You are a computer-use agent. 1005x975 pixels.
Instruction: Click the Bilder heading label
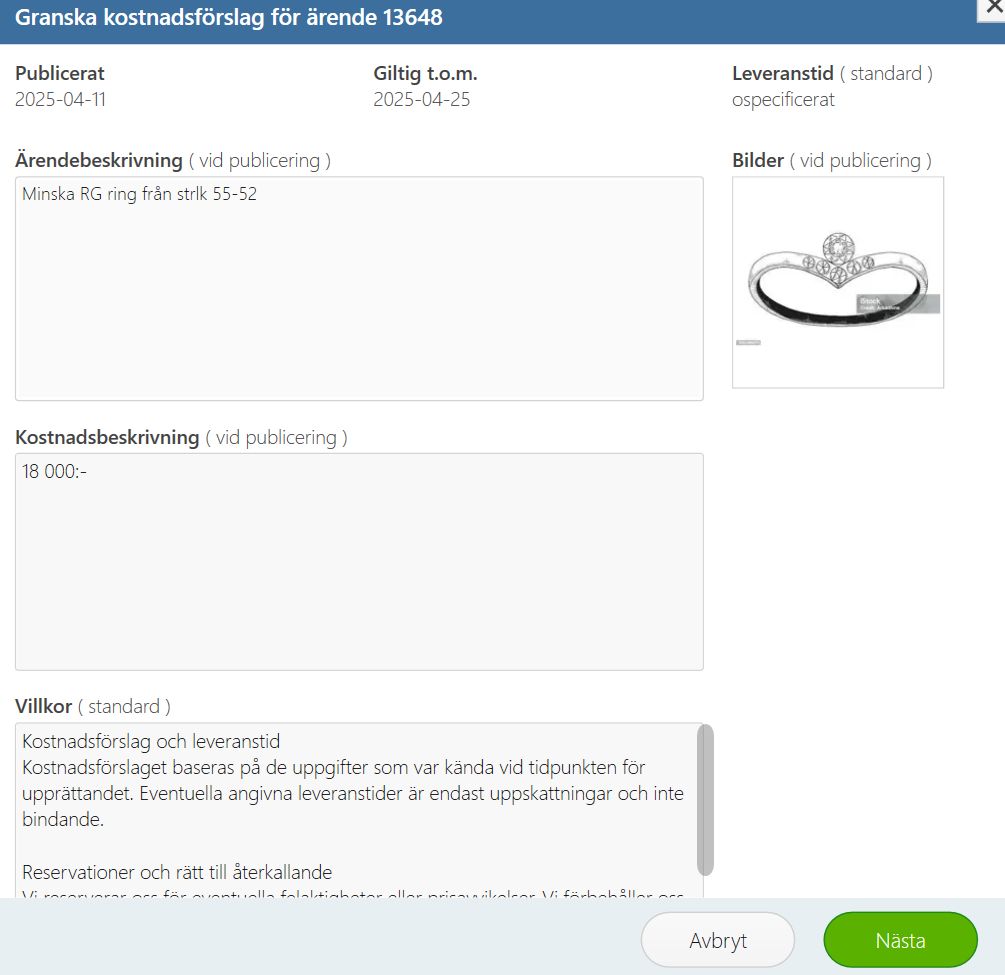pos(758,160)
